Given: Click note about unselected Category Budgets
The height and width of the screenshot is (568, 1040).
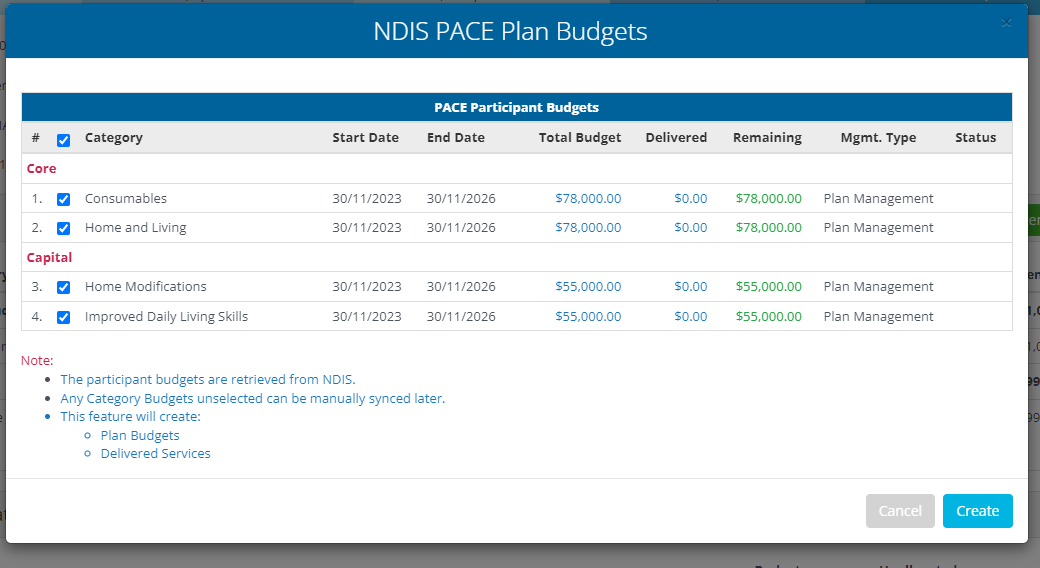Looking at the screenshot, I should coord(253,398).
